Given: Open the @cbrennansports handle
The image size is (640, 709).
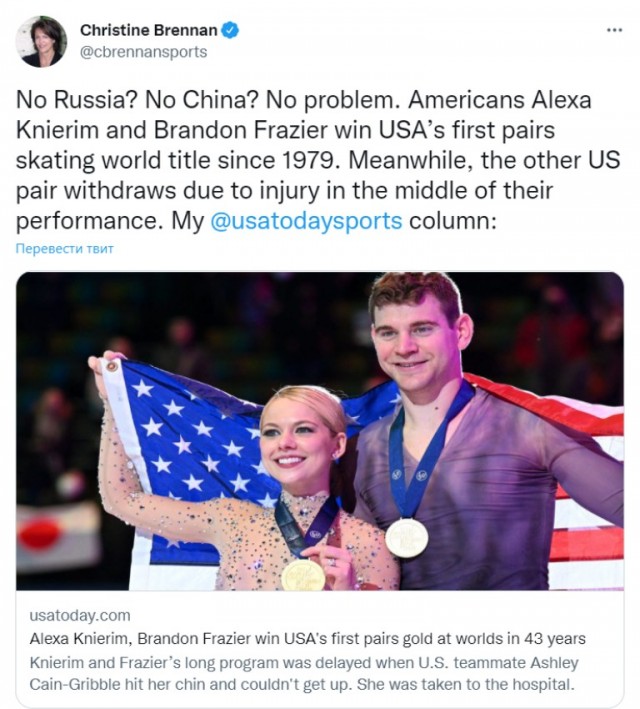Looking at the screenshot, I should click(x=143, y=51).
